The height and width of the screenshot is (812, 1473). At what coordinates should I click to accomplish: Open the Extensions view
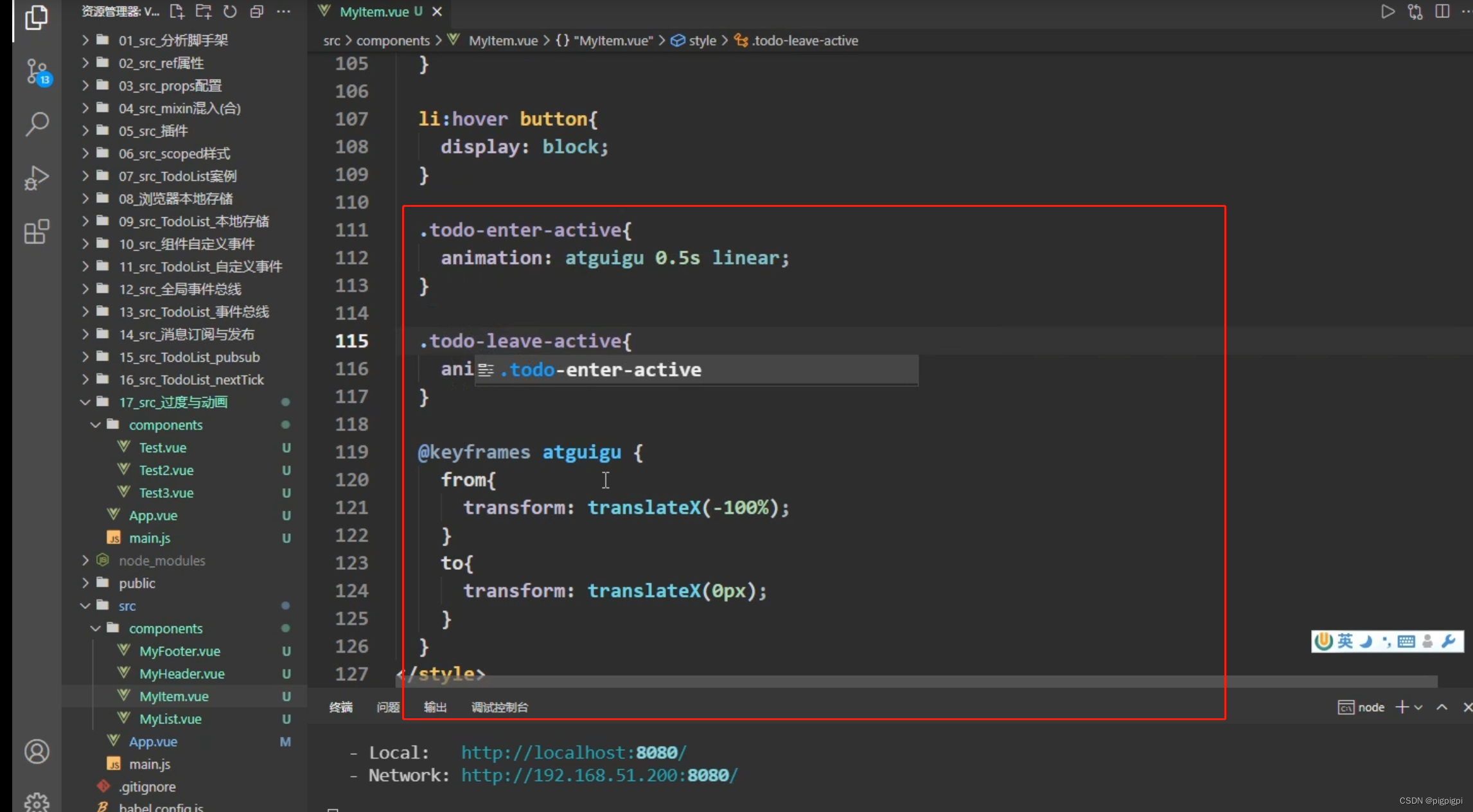pos(37,231)
